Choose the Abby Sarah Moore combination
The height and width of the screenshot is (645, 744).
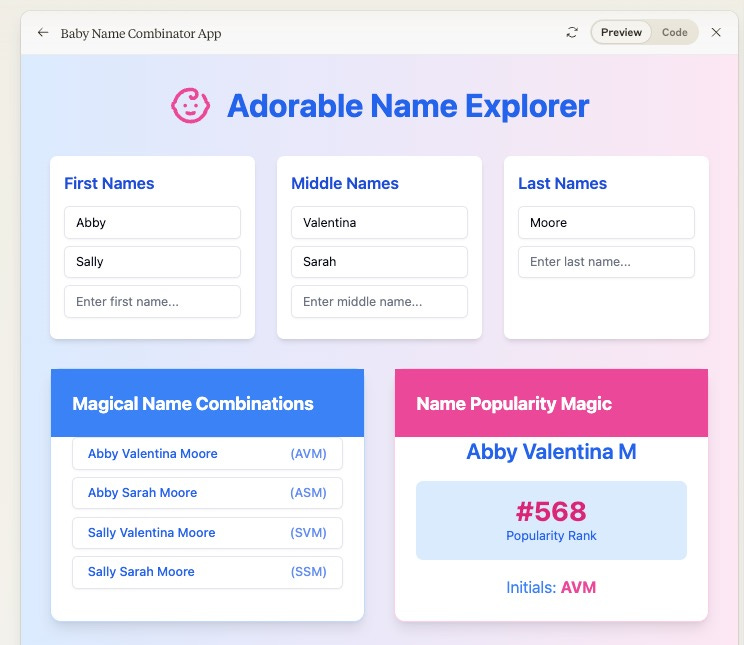(x=207, y=493)
